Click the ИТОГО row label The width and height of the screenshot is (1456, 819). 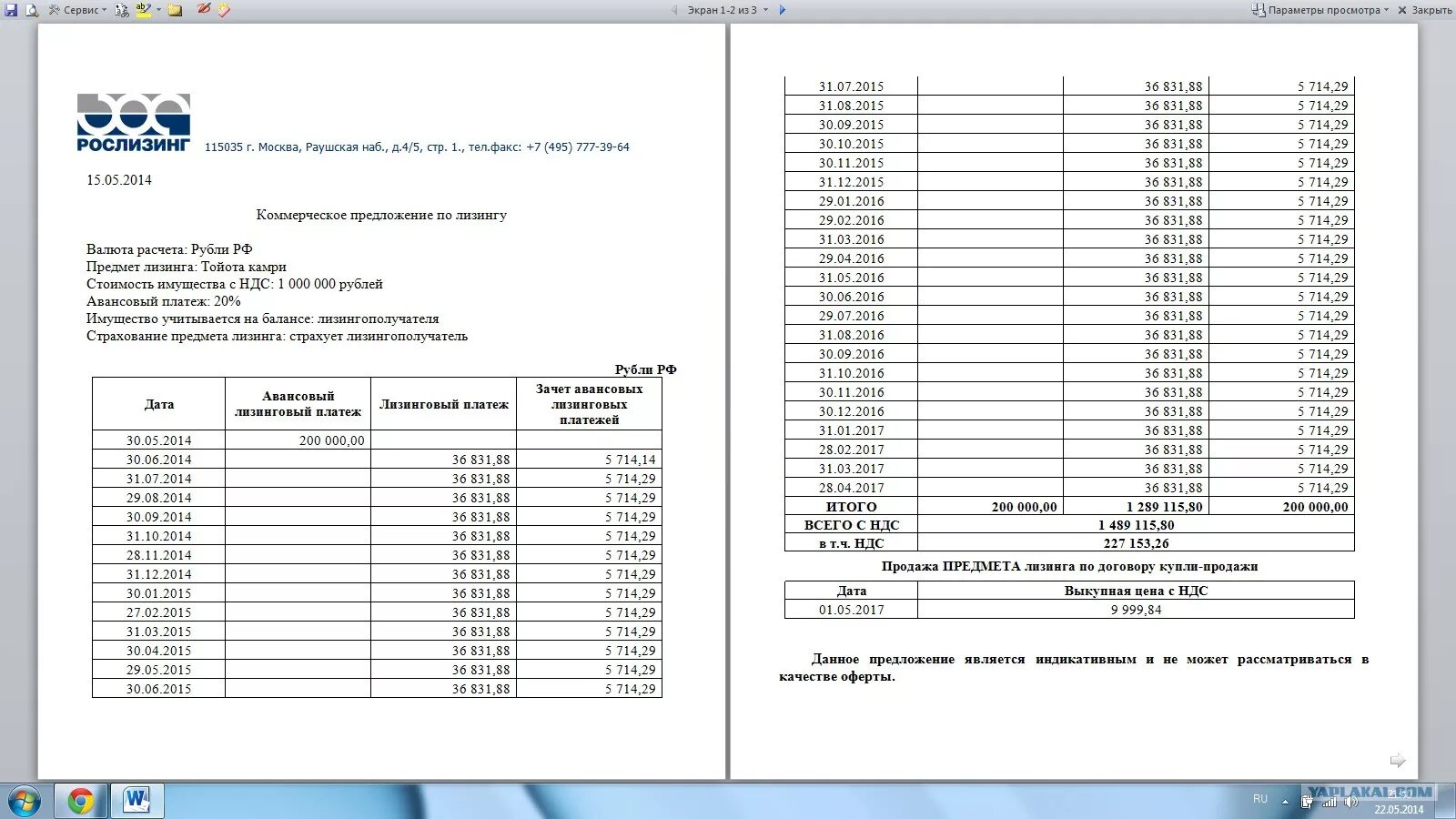click(852, 507)
